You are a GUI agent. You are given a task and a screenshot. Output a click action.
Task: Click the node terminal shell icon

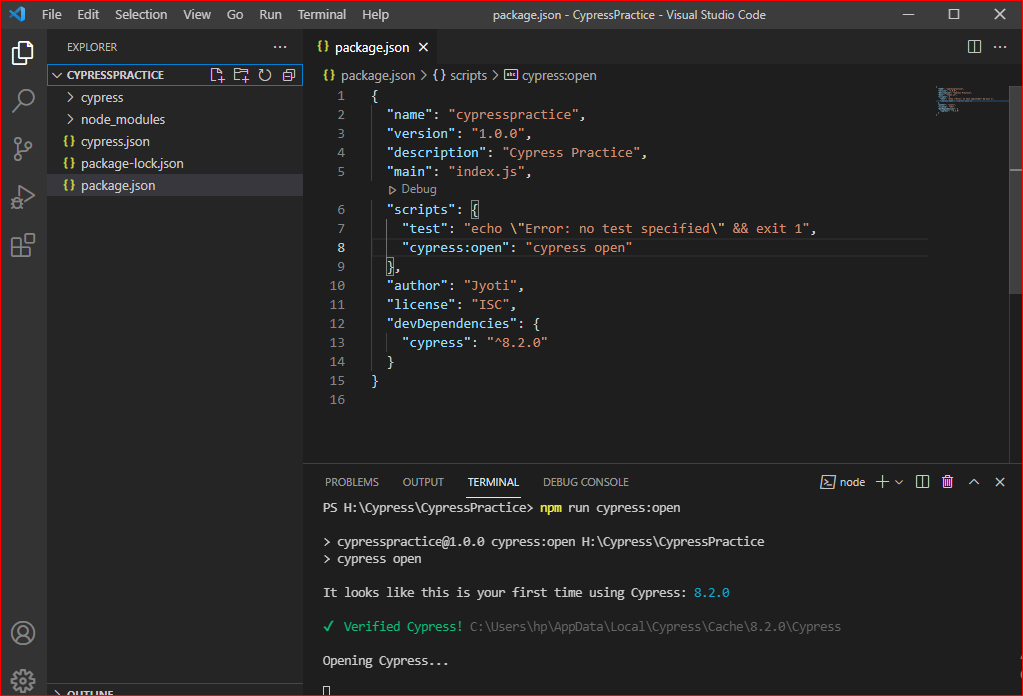827,482
